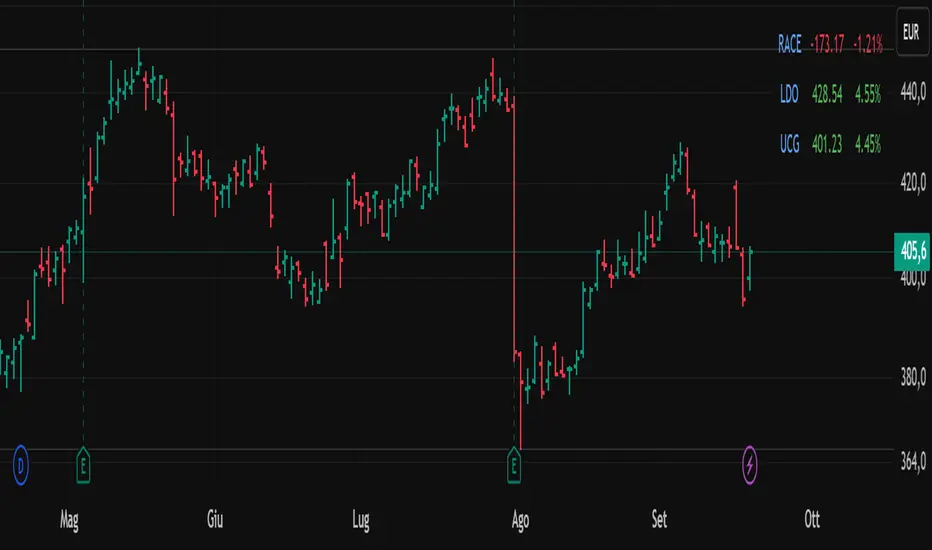The height and width of the screenshot is (550, 932).
Task: Select the LDO comparison symbol label
Action: (x=789, y=94)
